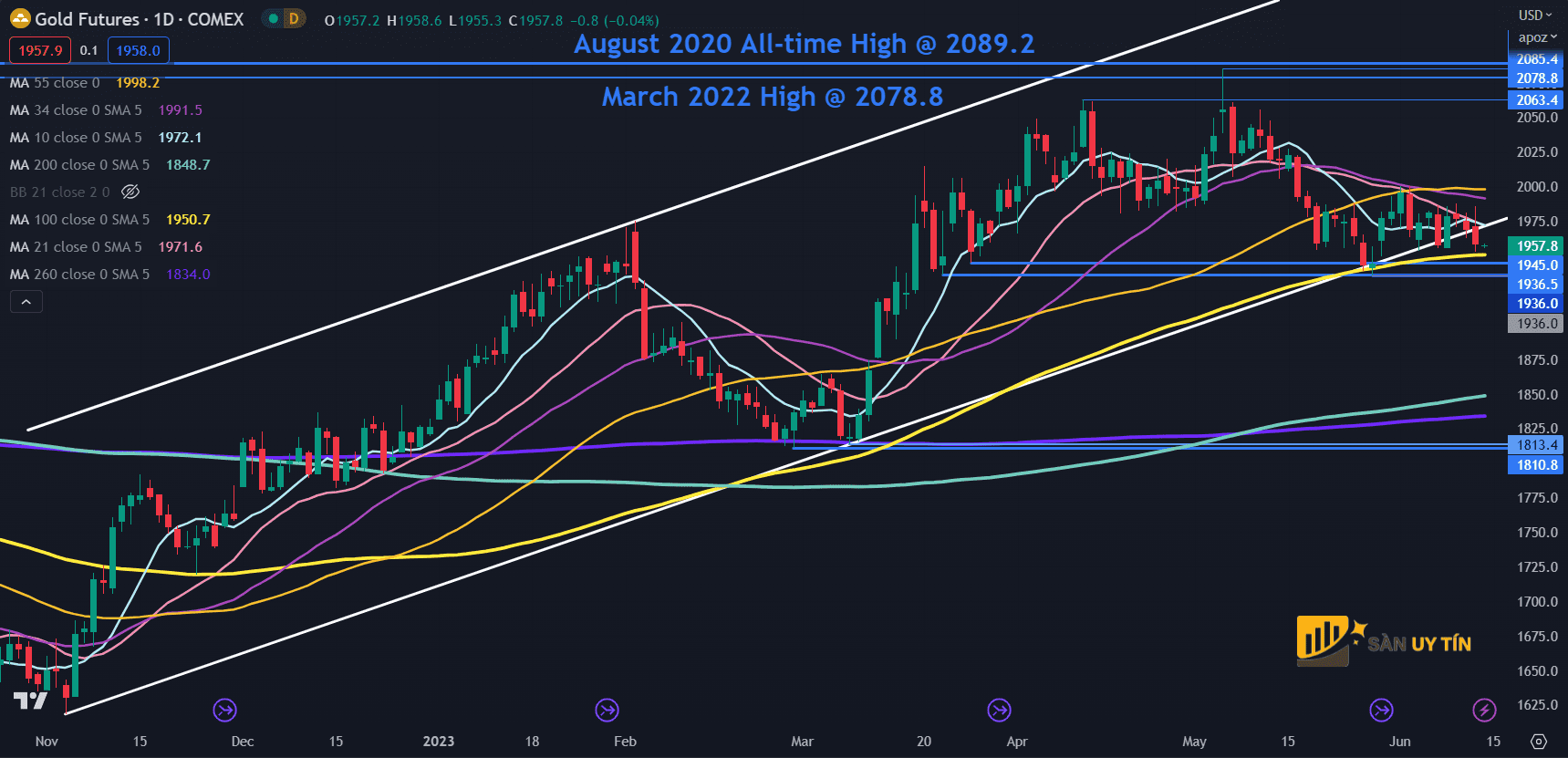Click the MA 100 value 1950.7
The height and width of the screenshot is (758, 1568).
[x=188, y=219]
